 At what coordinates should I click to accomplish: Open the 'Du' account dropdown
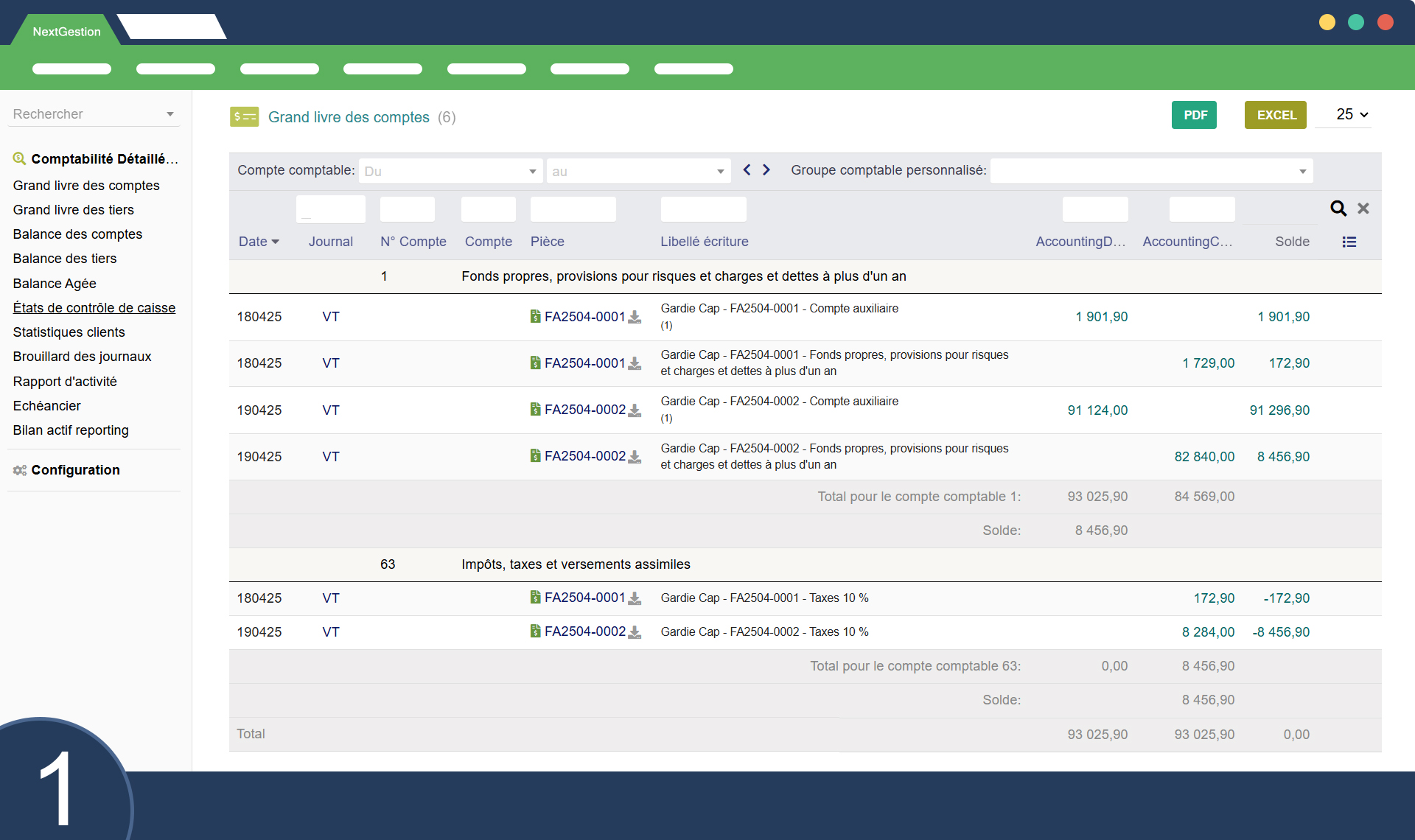click(x=450, y=171)
